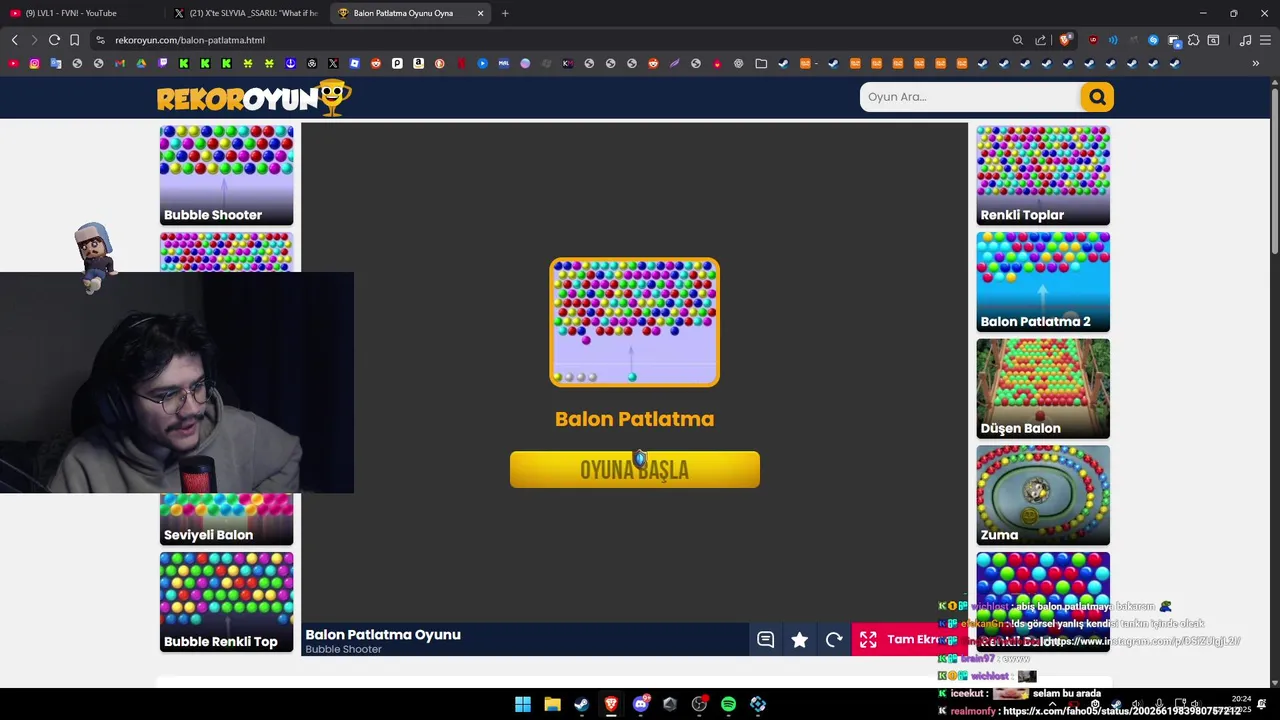Image resolution: width=1280 pixels, height=720 pixels.
Task: Click the orange search magnifier button
Action: (x=1097, y=97)
